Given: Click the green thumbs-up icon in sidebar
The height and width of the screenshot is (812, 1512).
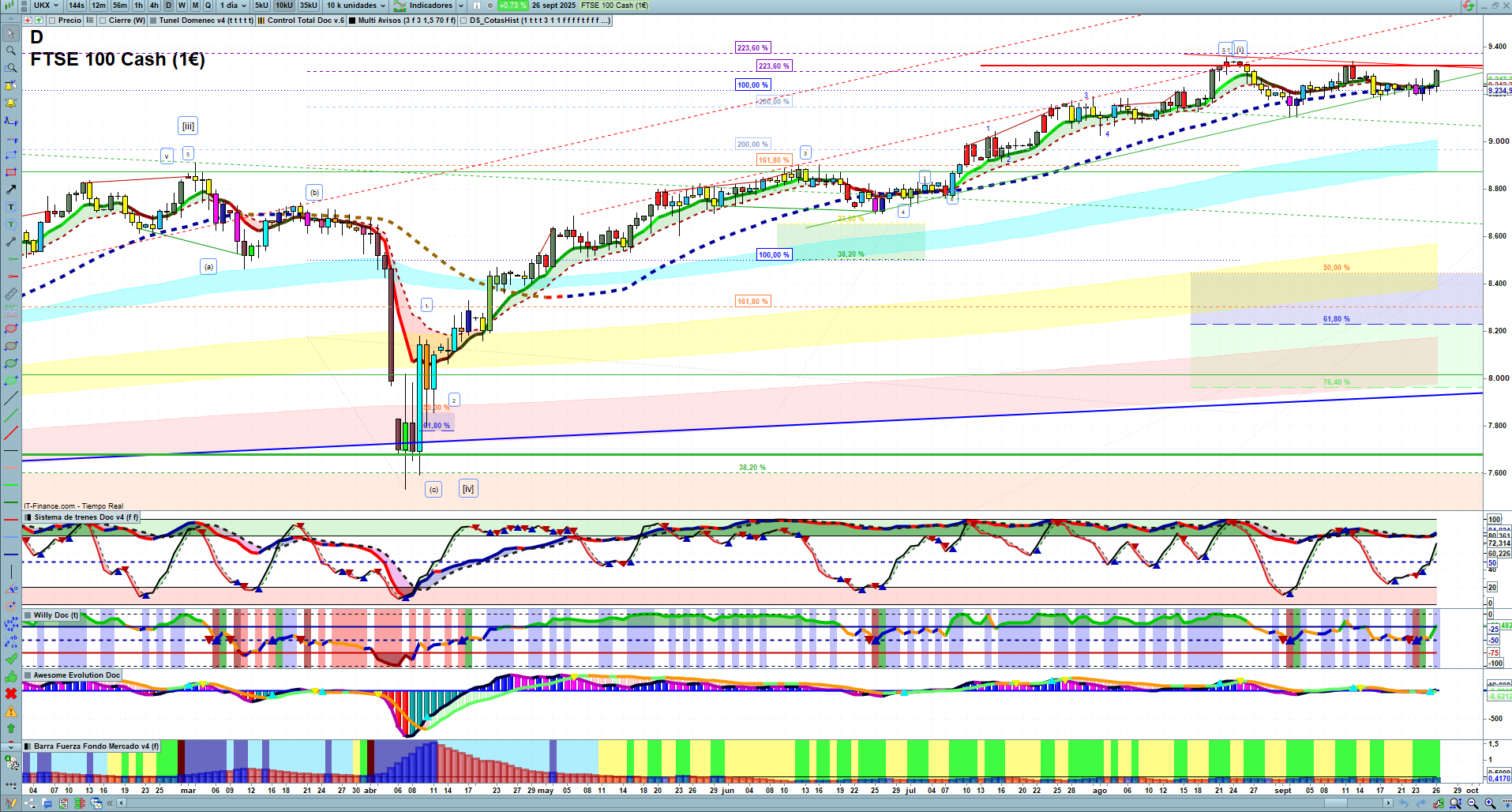Looking at the screenshot, I should coord(11,676).
